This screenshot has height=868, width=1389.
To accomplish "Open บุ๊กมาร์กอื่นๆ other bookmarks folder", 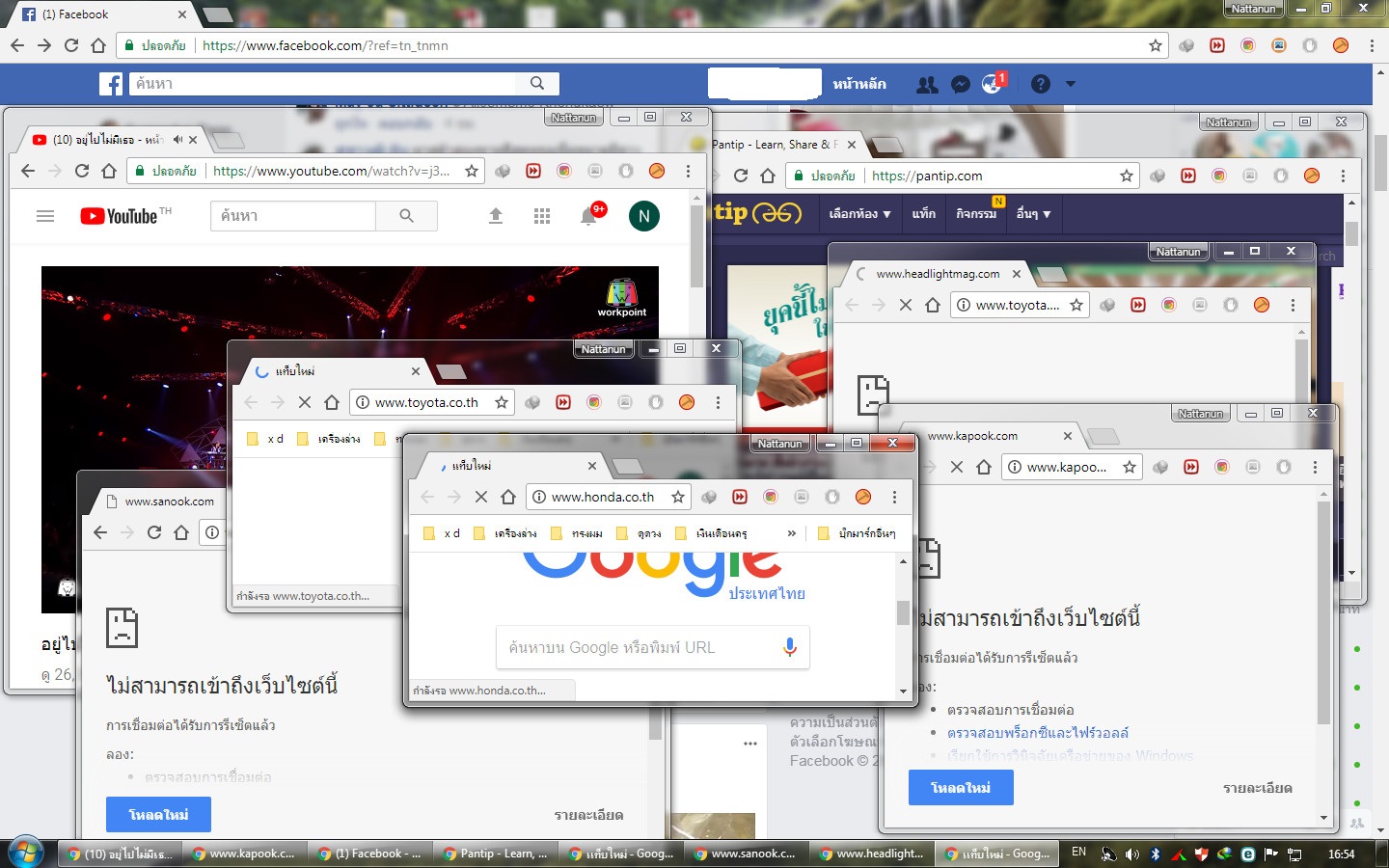I will pos(857,533).
